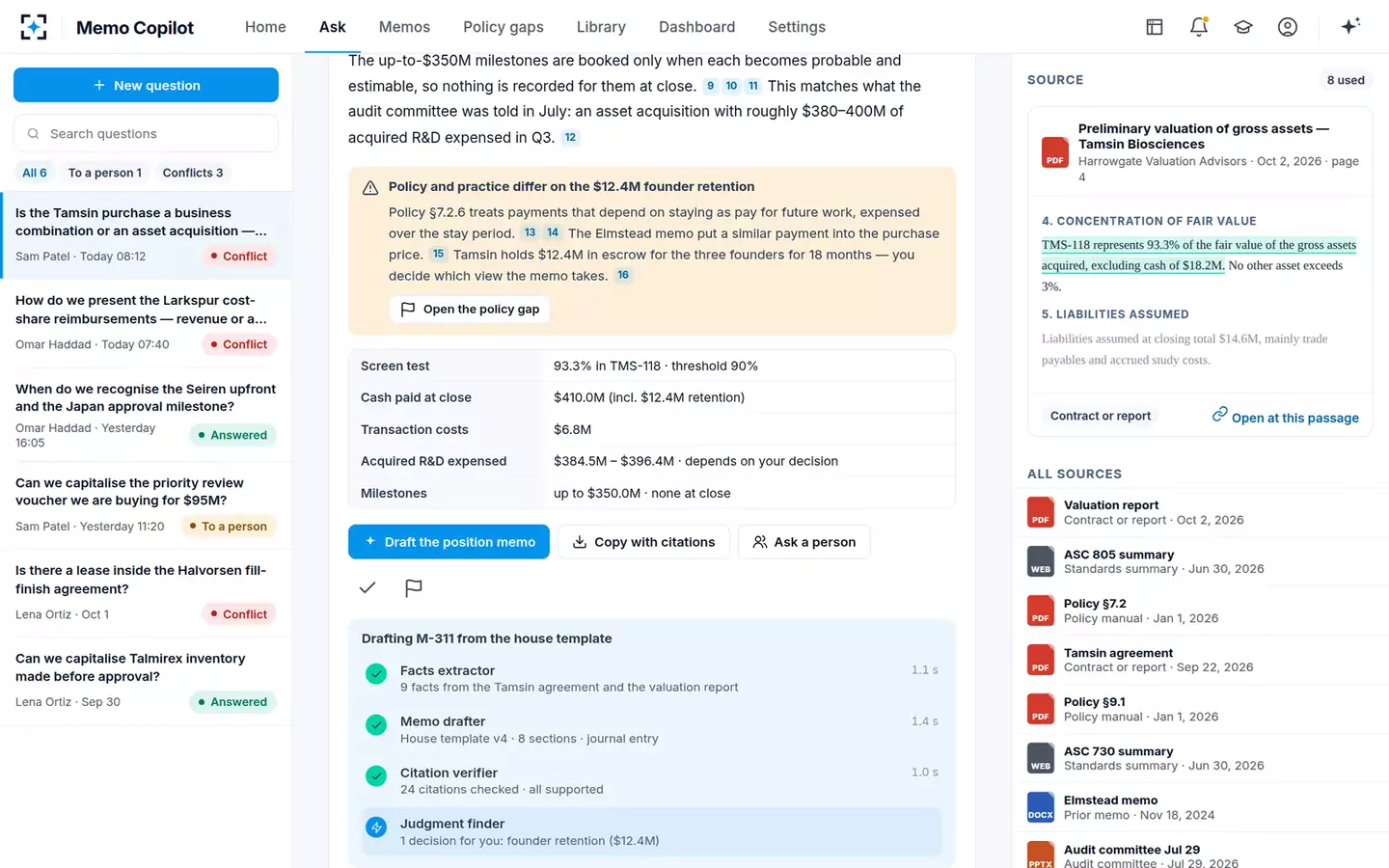Open citation 16 in policy alert
The height and width of the screenshot is (868, 1389).
[x=623, y=275]
